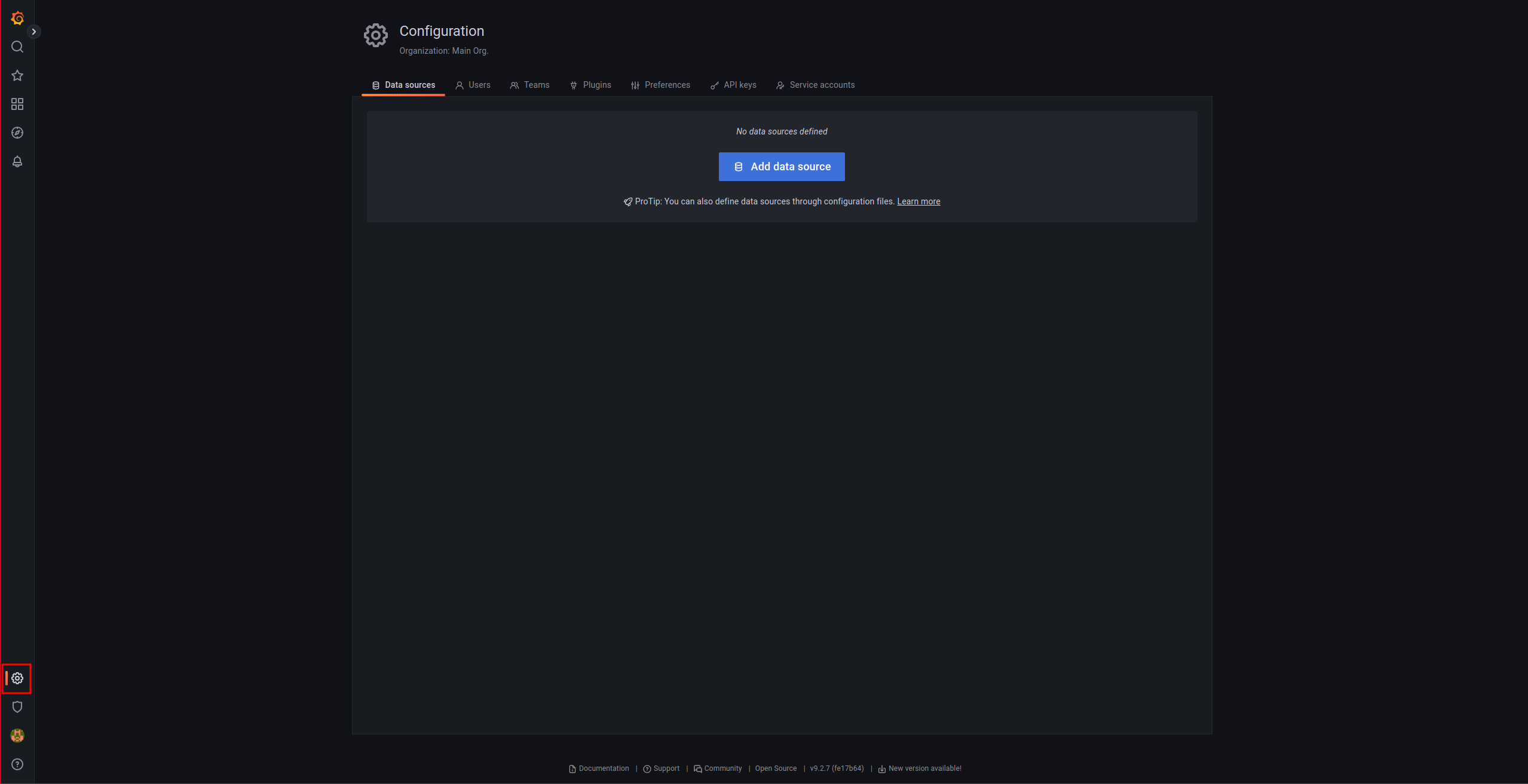Image resolution: width=1528 pixels, height=784 pixels.
Task: Open the search dashboards icon
Action: coord(17,47)
